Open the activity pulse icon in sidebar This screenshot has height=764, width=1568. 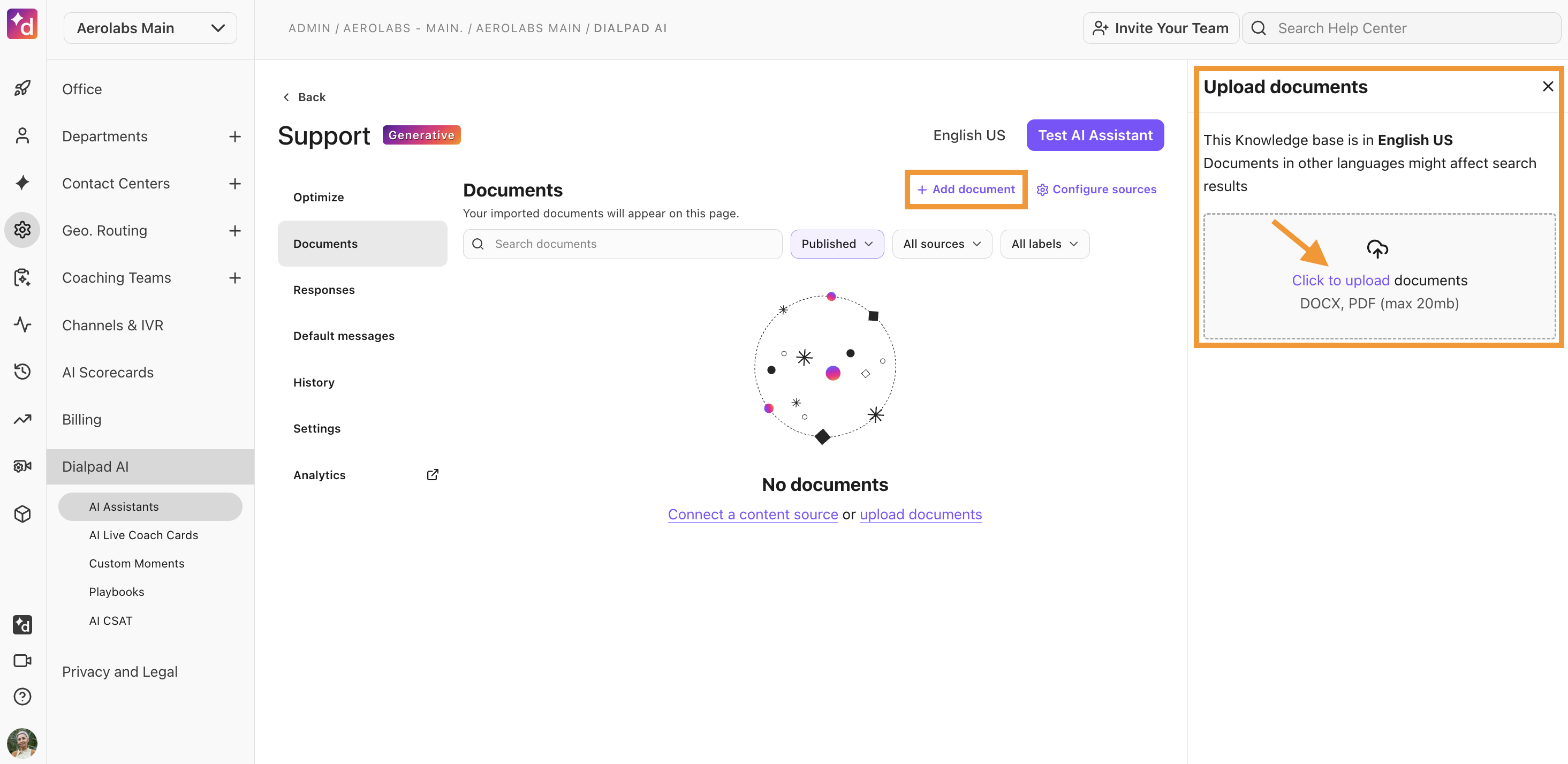[x=22, y=324]
